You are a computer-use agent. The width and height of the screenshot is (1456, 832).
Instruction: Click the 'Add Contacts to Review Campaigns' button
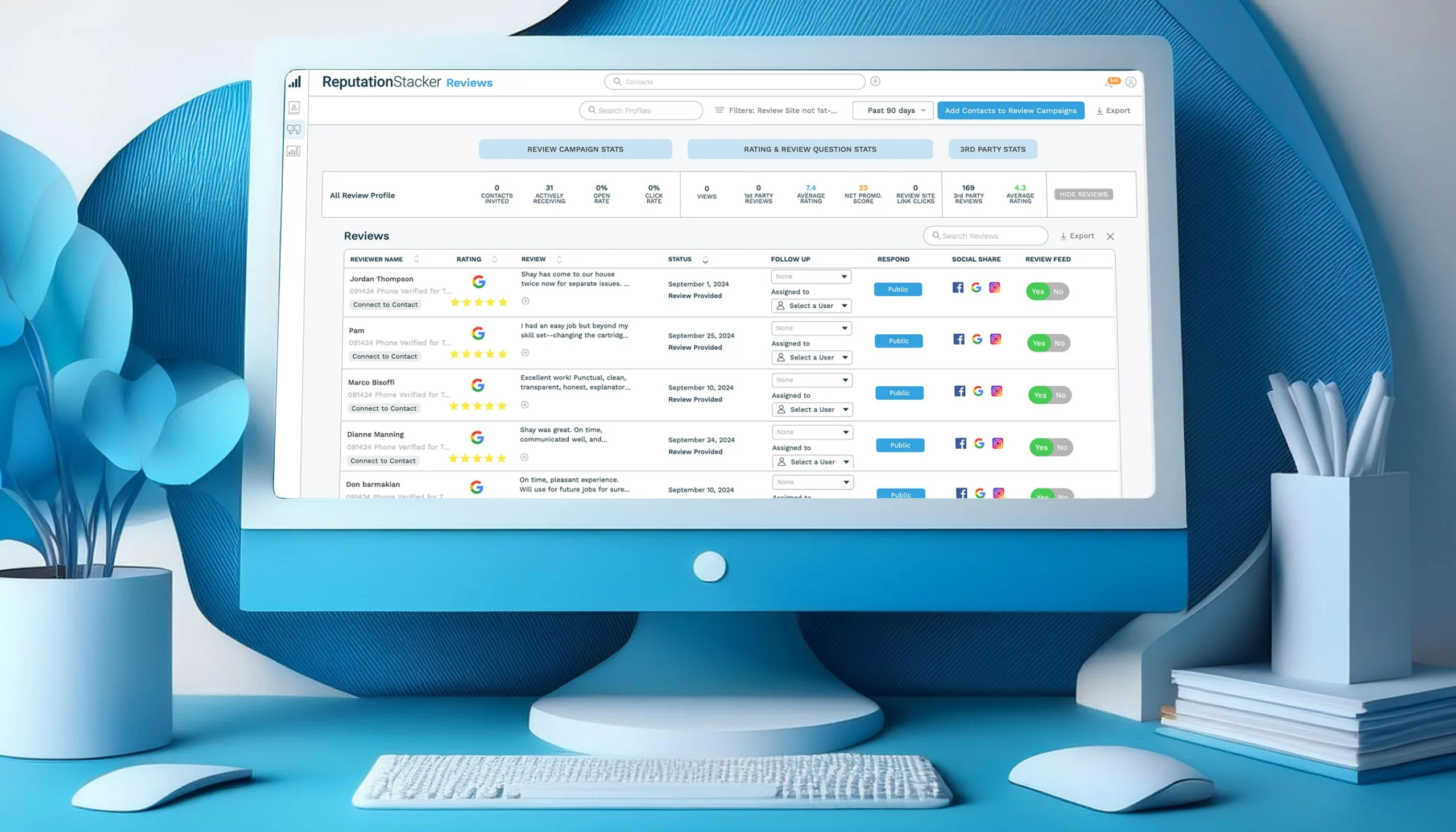(1010, 111)
